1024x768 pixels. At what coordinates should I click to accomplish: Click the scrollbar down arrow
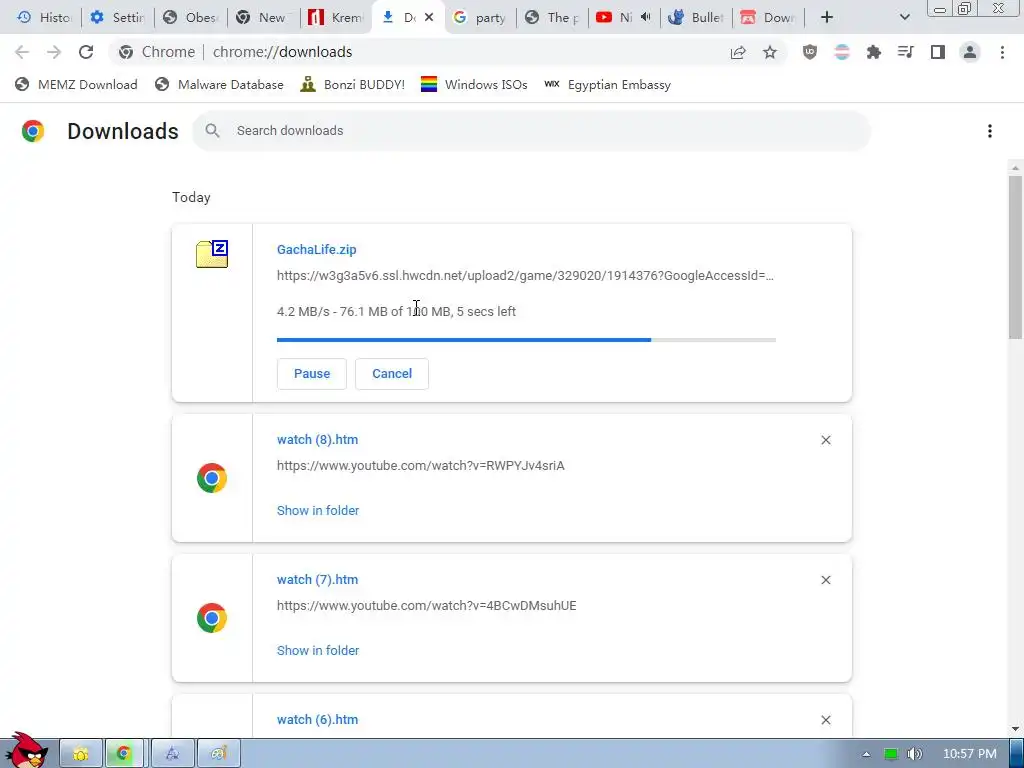coord(1015,729)
